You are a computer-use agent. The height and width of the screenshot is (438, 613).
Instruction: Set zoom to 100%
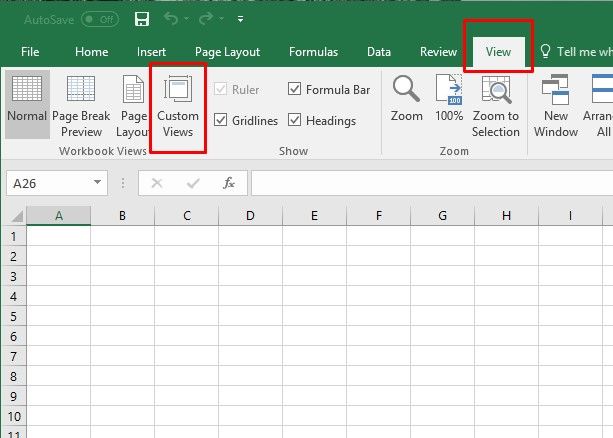click(449, 100)
